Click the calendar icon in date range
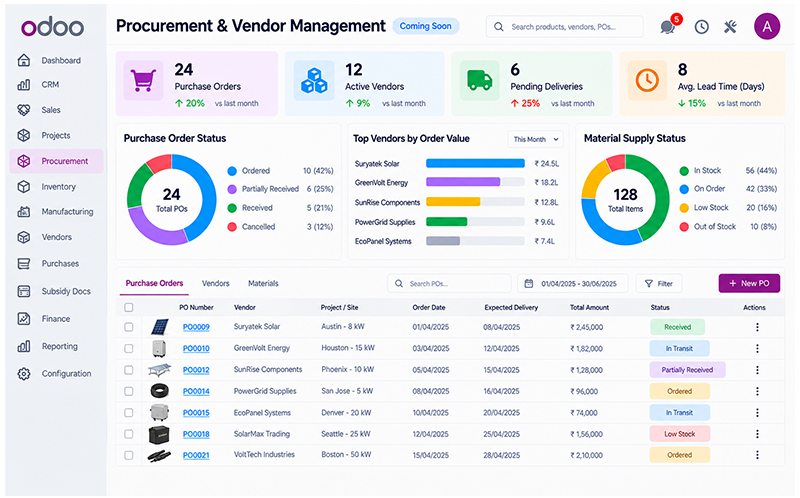Image resolution: width=800 pixels, height=498 pixels. 529,283
